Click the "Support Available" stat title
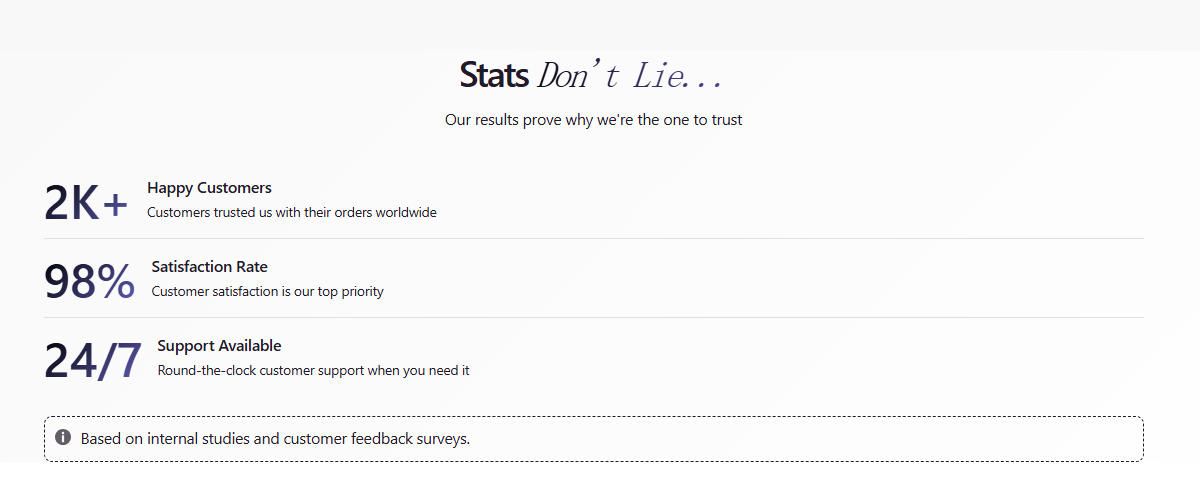The width and height of the screenshot is (1200, 480). click(219, 346)
